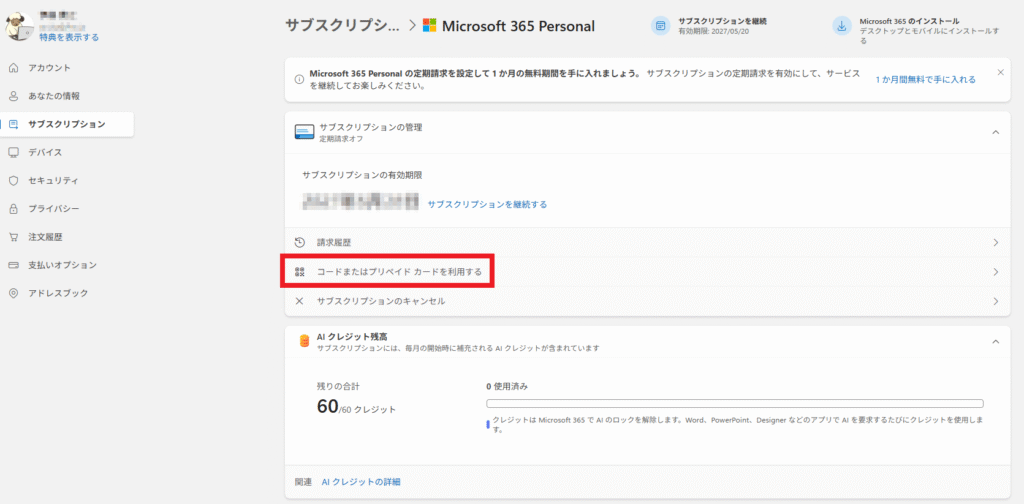Open chevron on コードまたはプリペイド カード row
This screenshot has height=504, width=1024.
996,272
